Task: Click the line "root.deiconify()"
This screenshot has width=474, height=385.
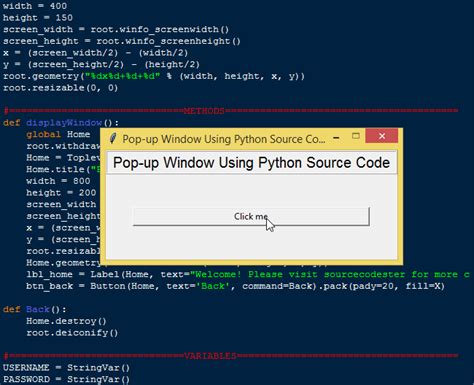Action: point(72,333)
